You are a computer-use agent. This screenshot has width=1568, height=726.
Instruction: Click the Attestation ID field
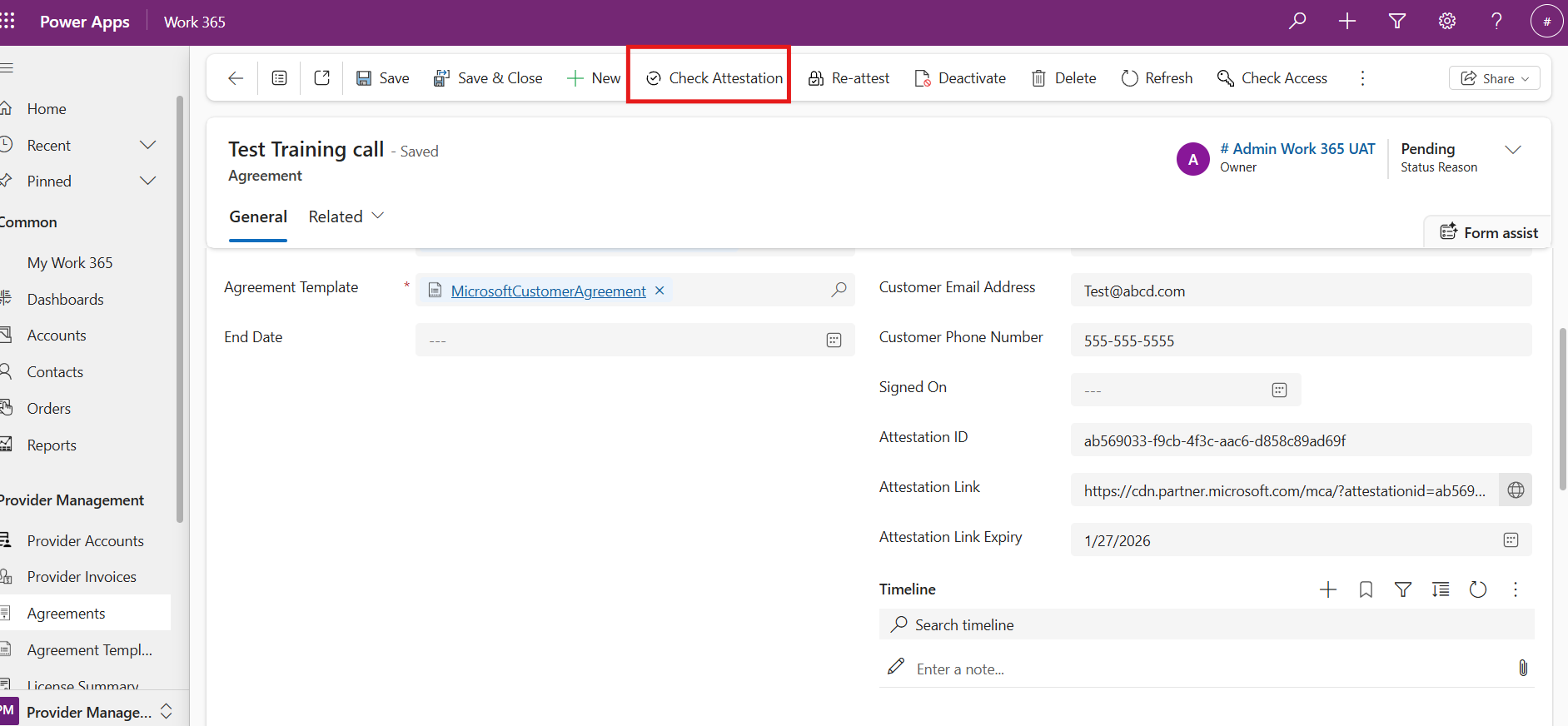coord(1302,440)
